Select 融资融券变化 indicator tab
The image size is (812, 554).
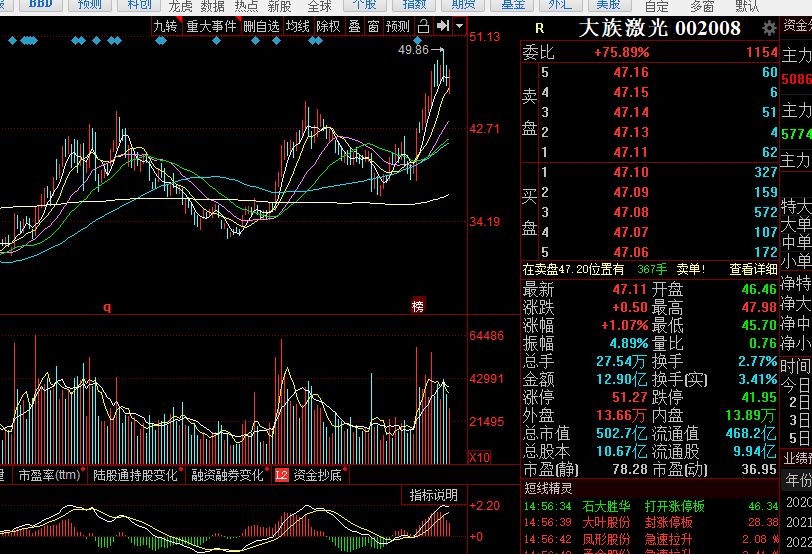[x=228, y=475]
